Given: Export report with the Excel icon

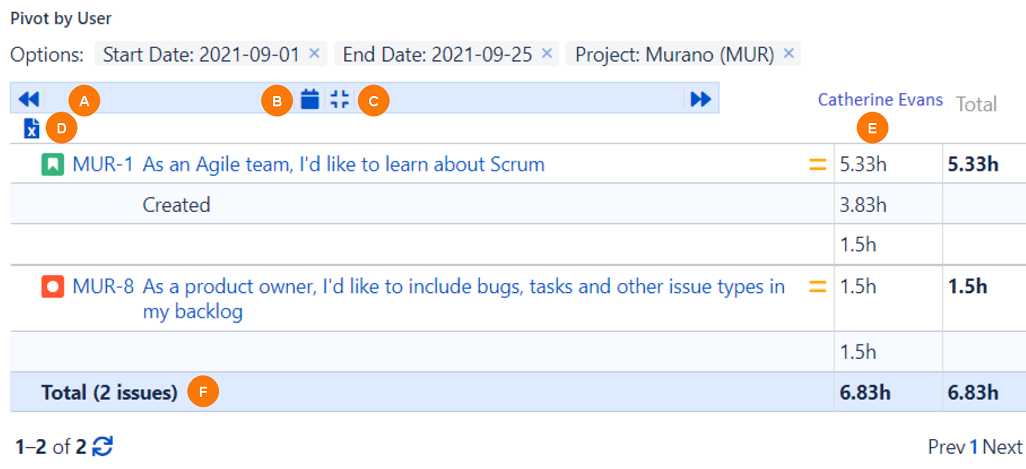Looking at the screenshot, I should coord(32,128).
